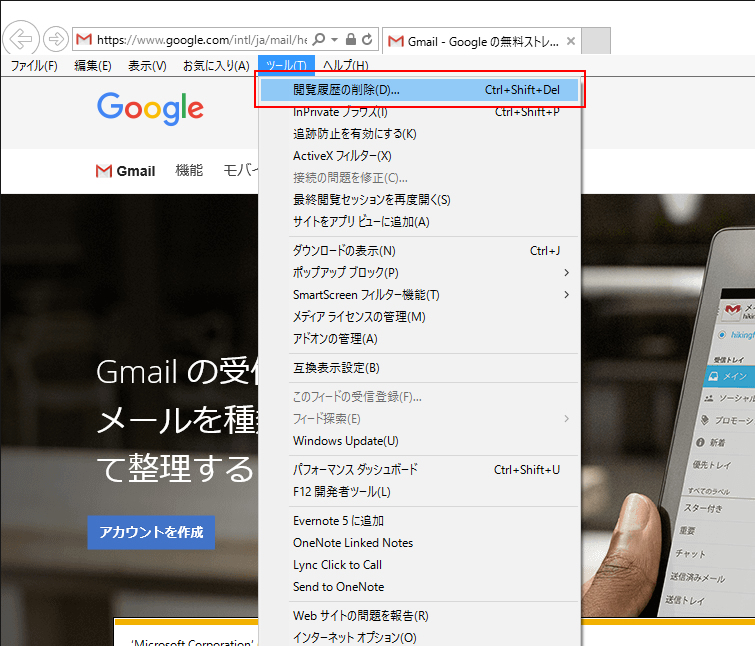Click the アカウントを作成 button
The height and width of the screenshot is (646, 755).
pos(151,532)
